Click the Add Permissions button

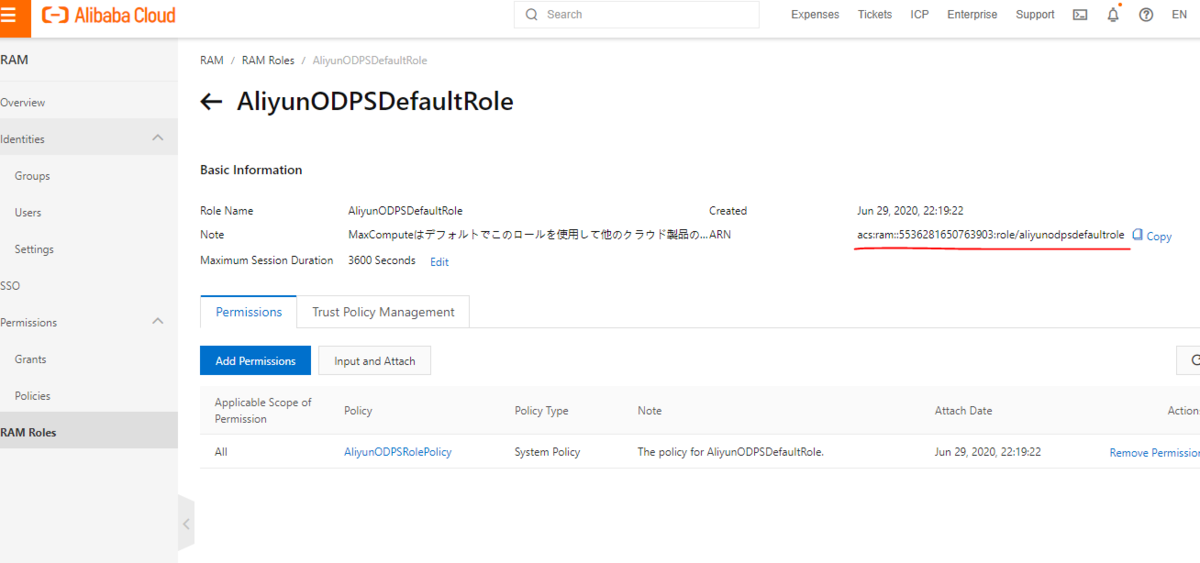click(255, 360)
